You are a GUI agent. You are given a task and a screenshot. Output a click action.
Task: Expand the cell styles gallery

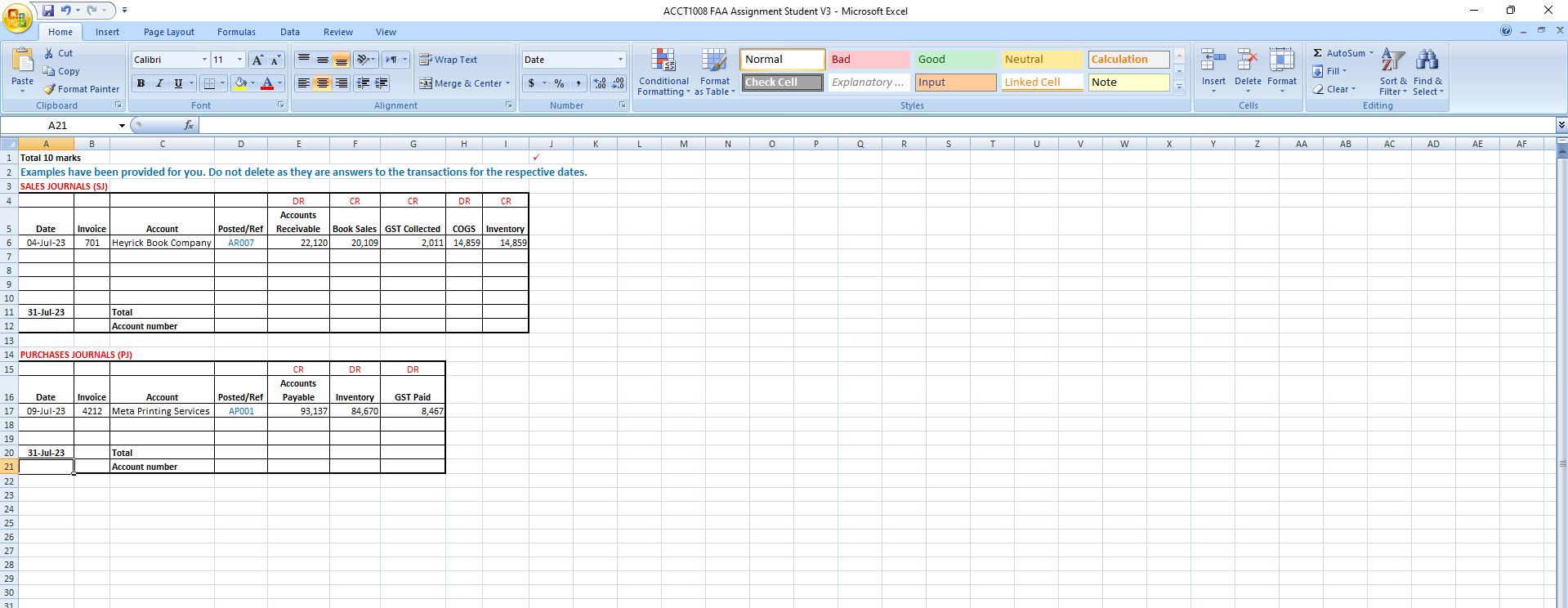(x=1179, y=87)
